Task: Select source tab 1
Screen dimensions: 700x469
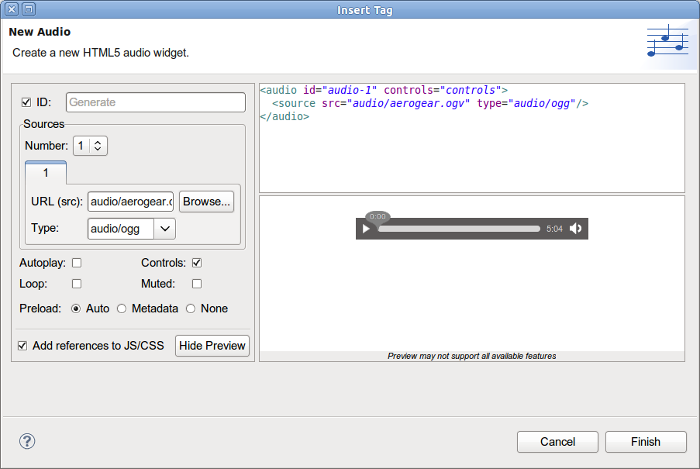Action: pos(46,173)
